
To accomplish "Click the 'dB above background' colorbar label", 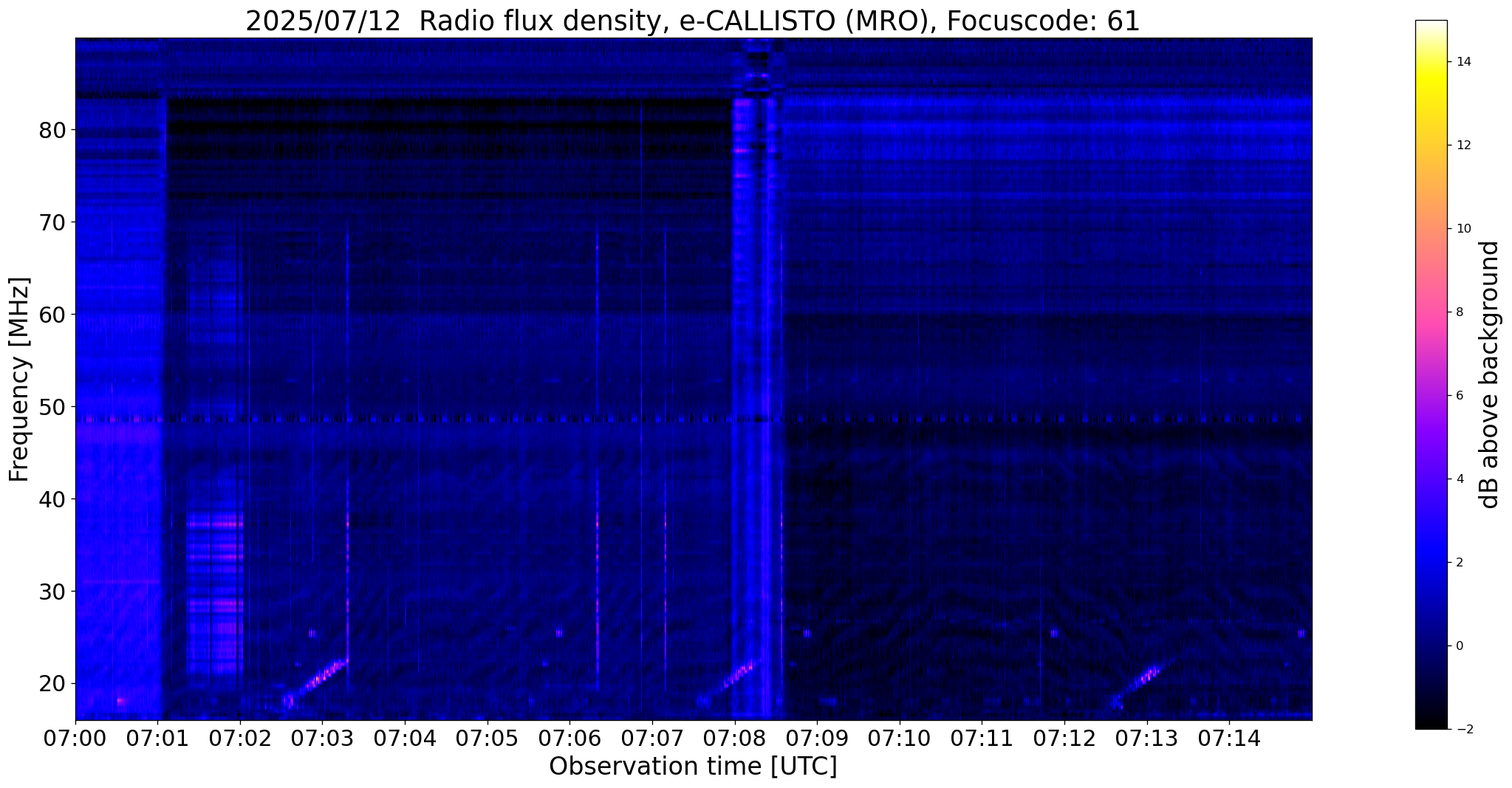I will (x=1491, y=374).
